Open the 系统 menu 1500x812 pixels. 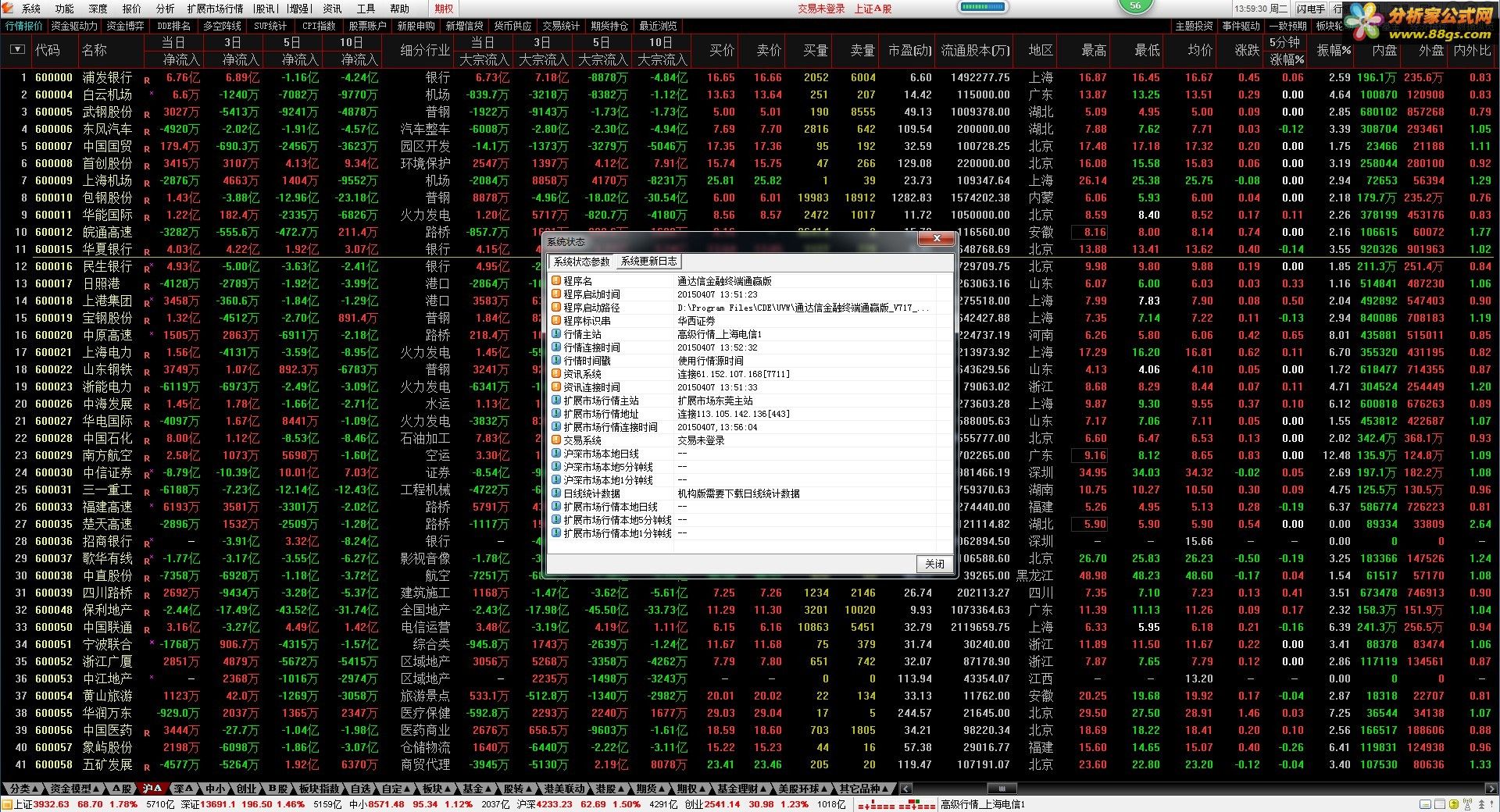(31, 9)
